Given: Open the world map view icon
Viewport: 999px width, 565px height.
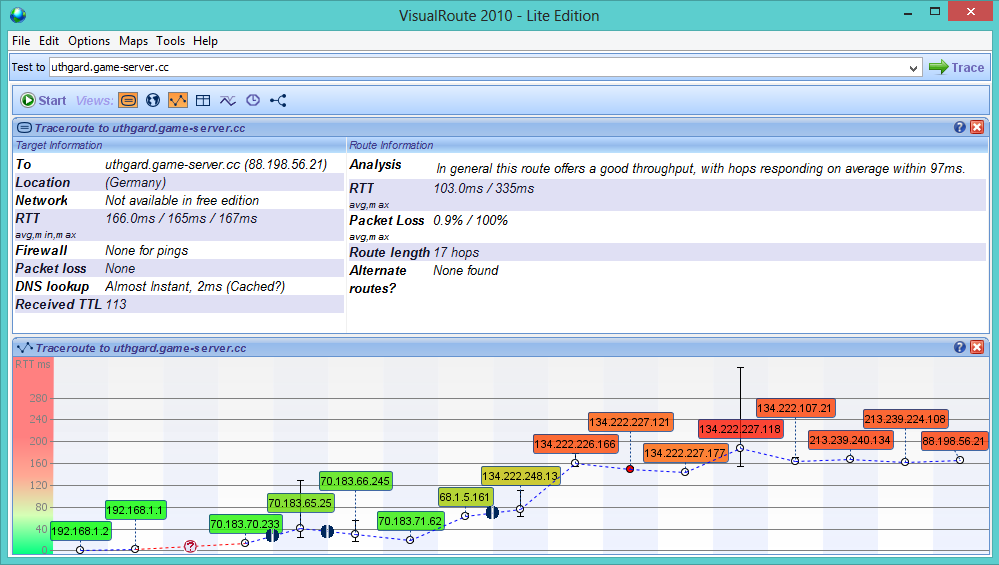Looking at the screenshot, I should [153, 100].
